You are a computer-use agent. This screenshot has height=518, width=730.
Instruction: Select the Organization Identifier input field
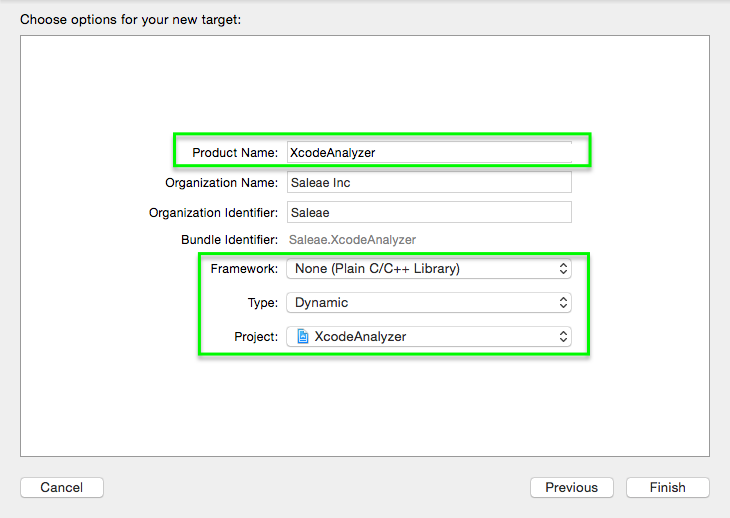(x=428, y=212)
